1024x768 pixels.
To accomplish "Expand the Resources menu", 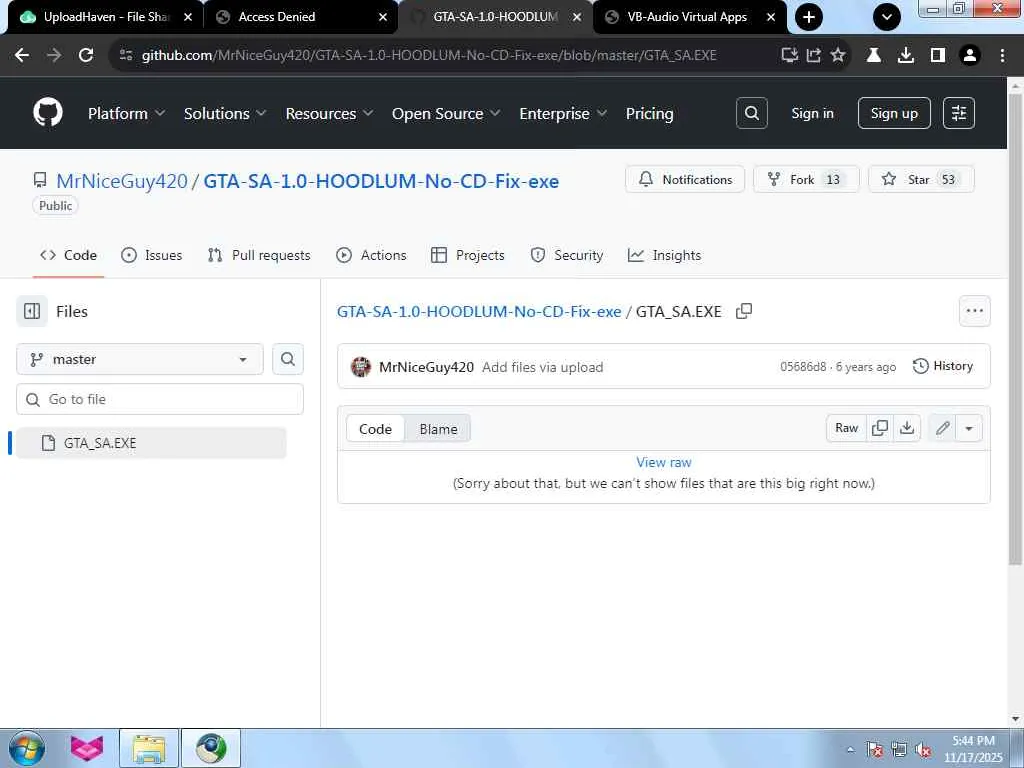I will (329, 114).
